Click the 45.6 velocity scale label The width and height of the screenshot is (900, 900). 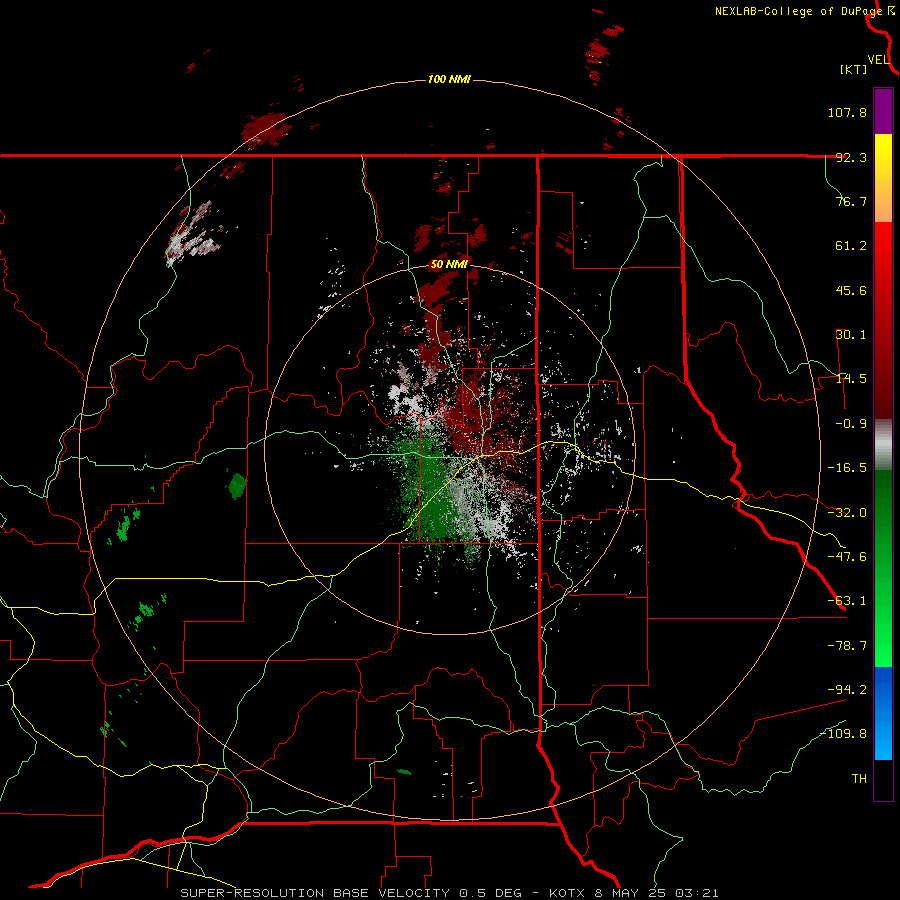tap(851, 290)
